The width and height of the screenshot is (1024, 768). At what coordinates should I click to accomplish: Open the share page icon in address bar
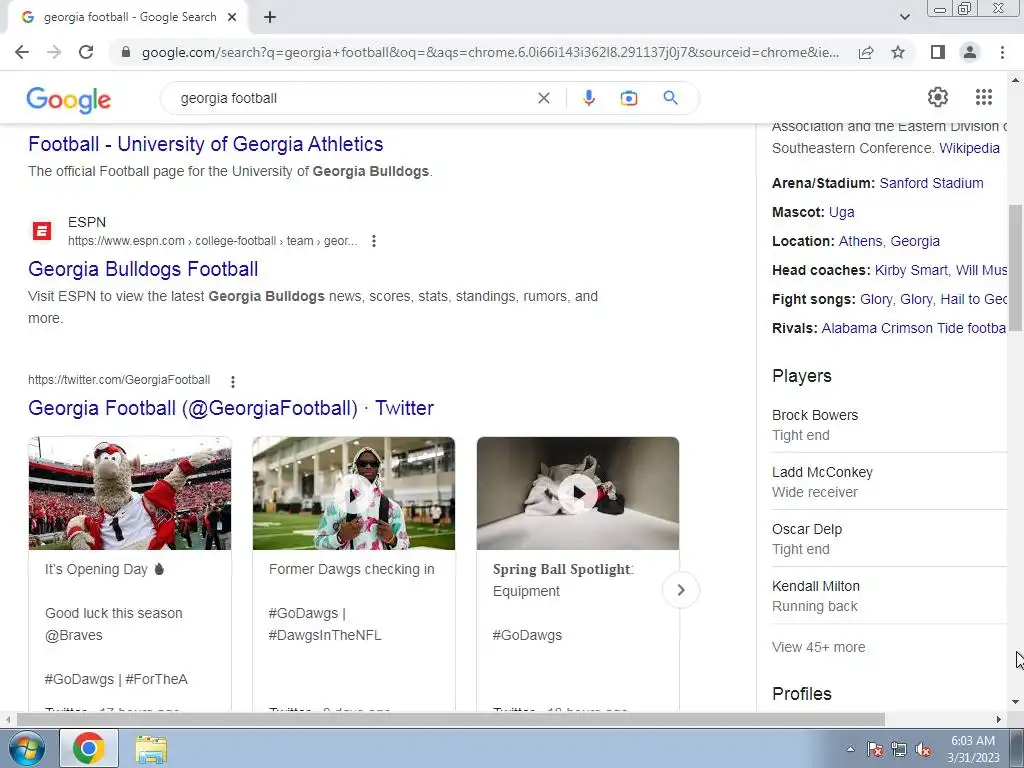(x=866, y=52)
